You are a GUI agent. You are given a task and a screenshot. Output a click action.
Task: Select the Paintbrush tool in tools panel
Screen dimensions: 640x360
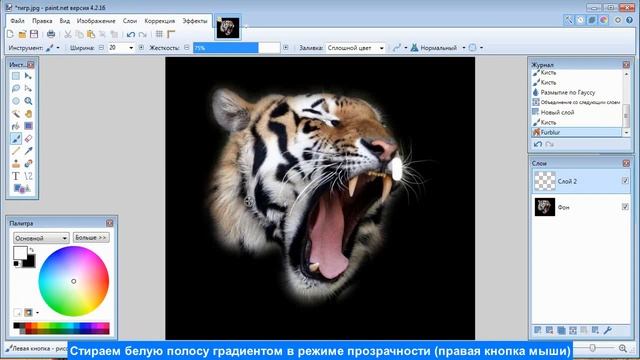click(16, 139)
